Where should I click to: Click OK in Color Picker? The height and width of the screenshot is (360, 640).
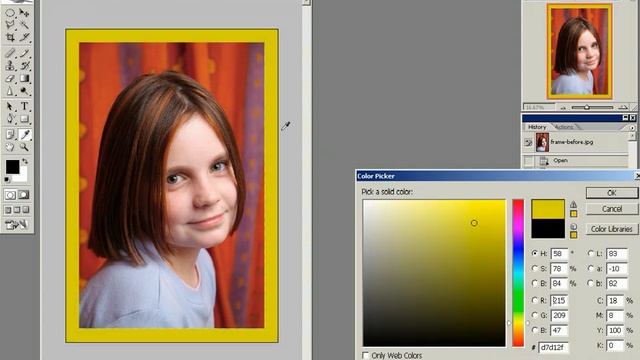click(611, 193)
